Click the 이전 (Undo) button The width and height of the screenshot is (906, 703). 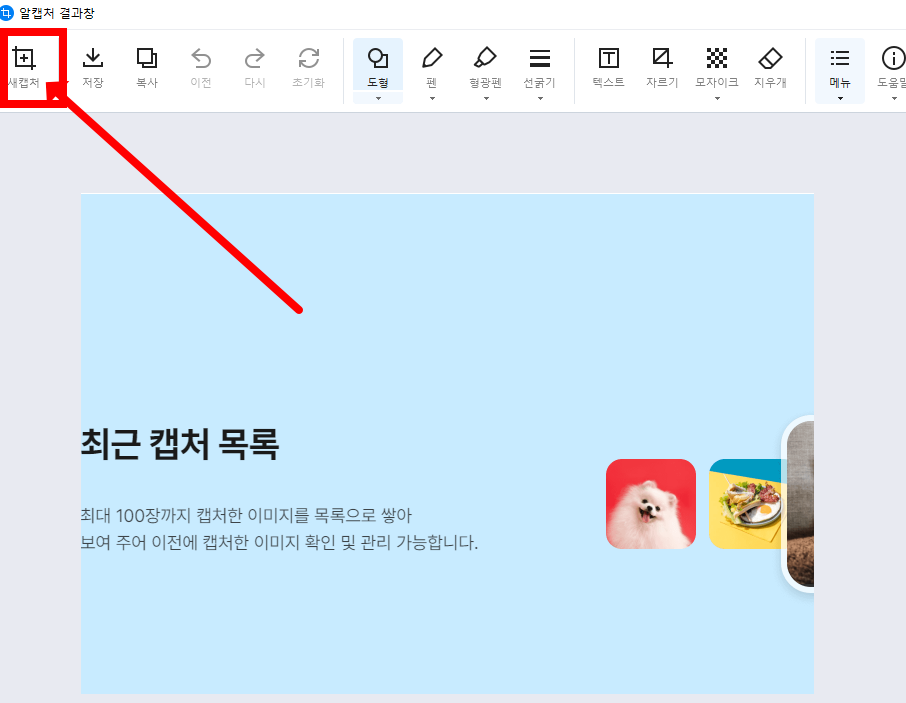click(201, 60)
